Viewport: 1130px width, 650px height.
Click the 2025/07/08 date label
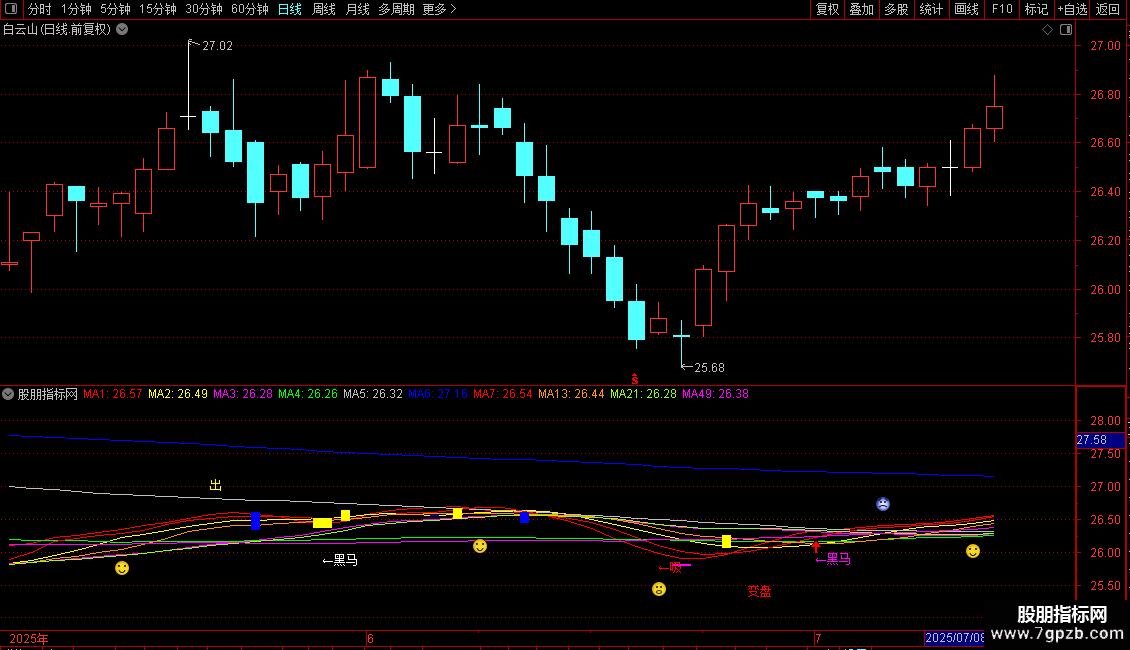(x=954, y=638)
